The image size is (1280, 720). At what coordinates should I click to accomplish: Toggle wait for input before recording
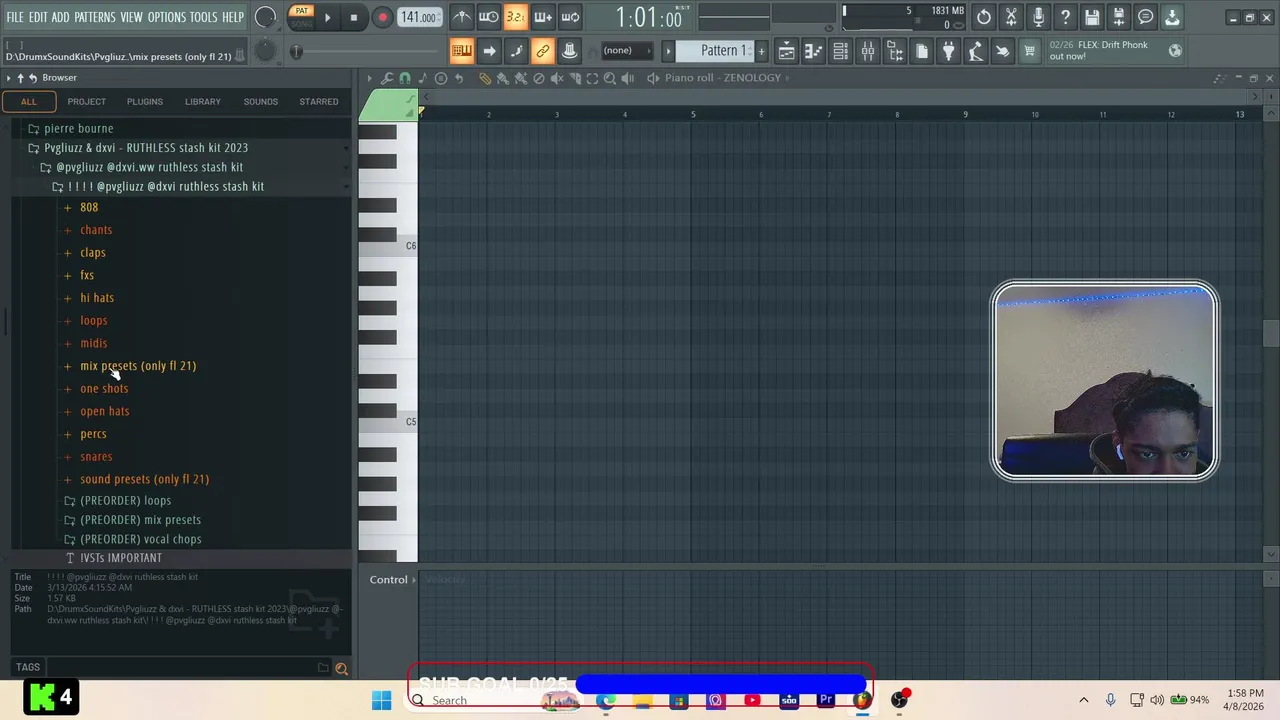click(x=488, y=17)
